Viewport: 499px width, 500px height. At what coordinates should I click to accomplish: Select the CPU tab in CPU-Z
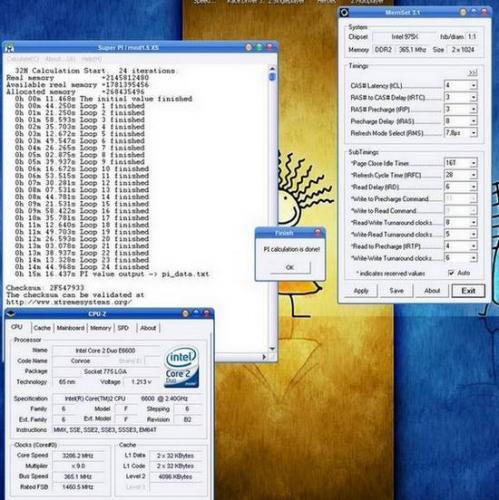[17, 327]
